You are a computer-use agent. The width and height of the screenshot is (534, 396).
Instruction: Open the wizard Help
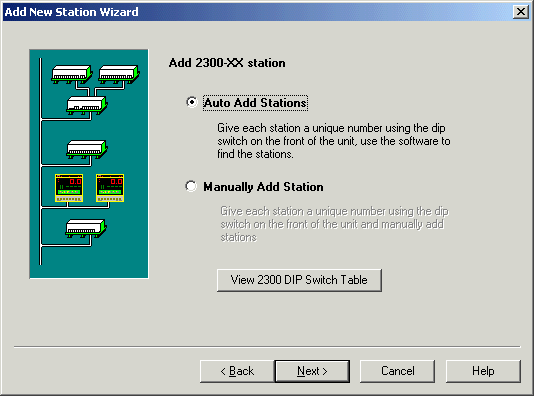pos(483,371)
